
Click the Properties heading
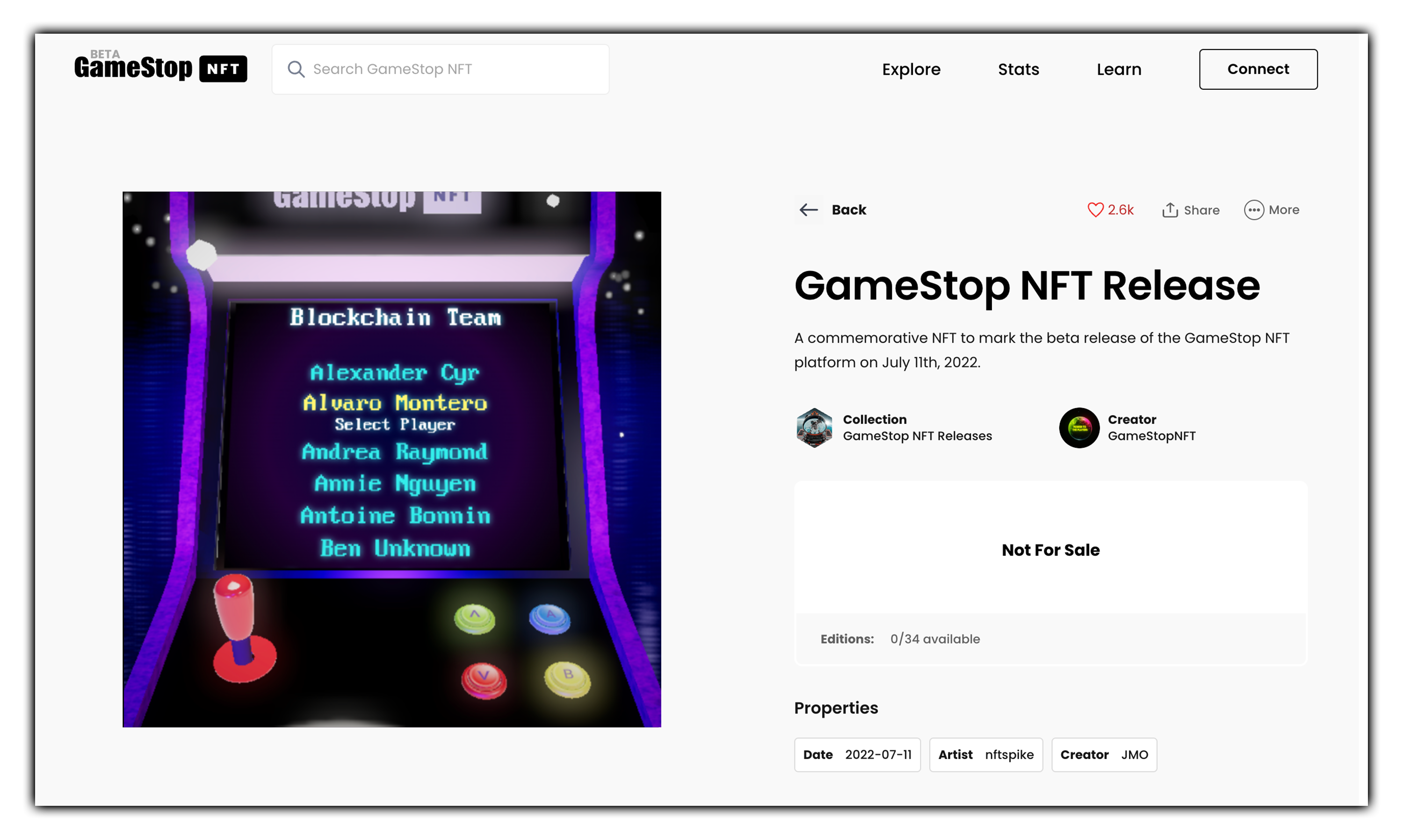tap(836, 708)
